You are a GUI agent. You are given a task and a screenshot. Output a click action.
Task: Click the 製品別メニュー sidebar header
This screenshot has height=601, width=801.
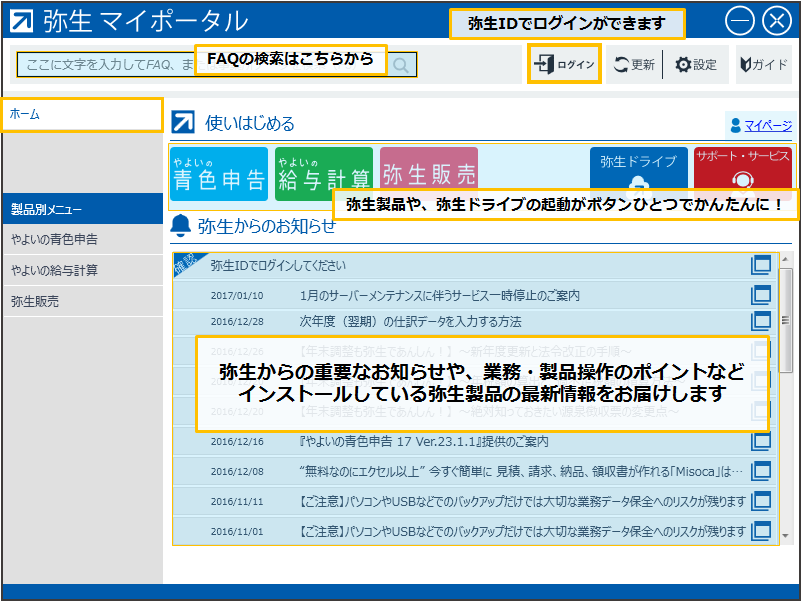(83, 209)
